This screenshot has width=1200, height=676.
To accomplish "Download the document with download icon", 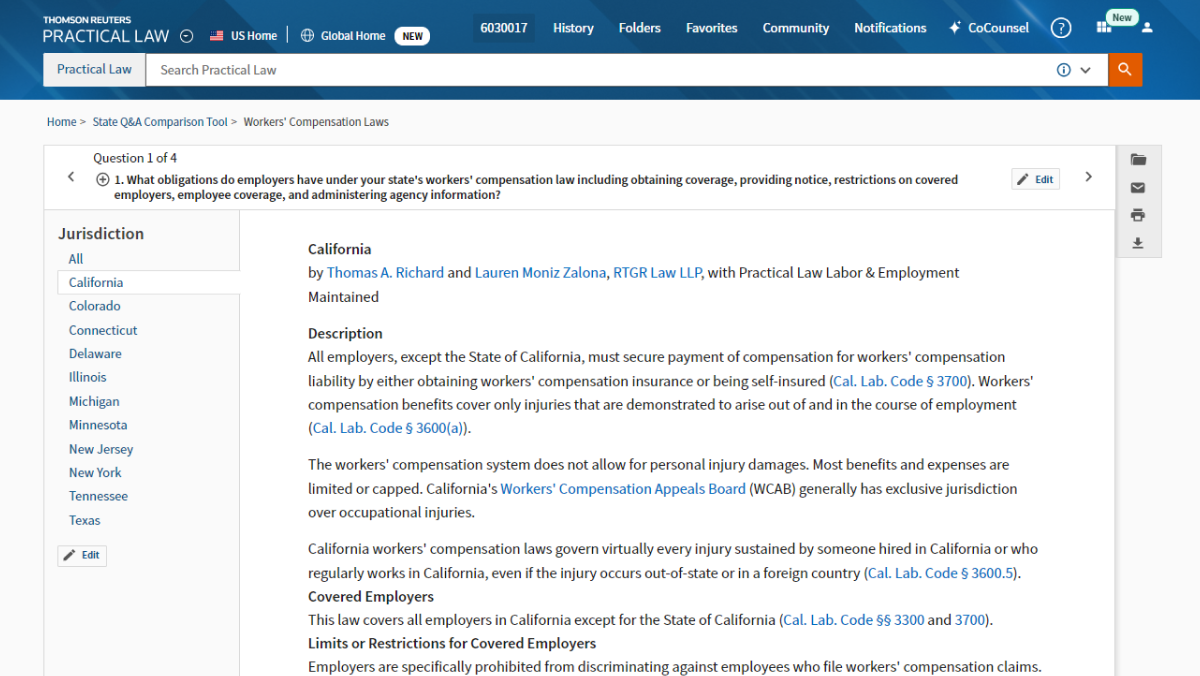I will [1138, 243].
